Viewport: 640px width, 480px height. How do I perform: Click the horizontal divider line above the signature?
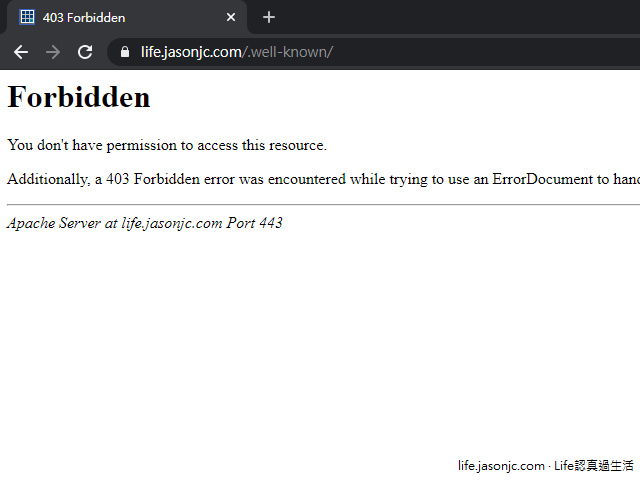[320, 204]
